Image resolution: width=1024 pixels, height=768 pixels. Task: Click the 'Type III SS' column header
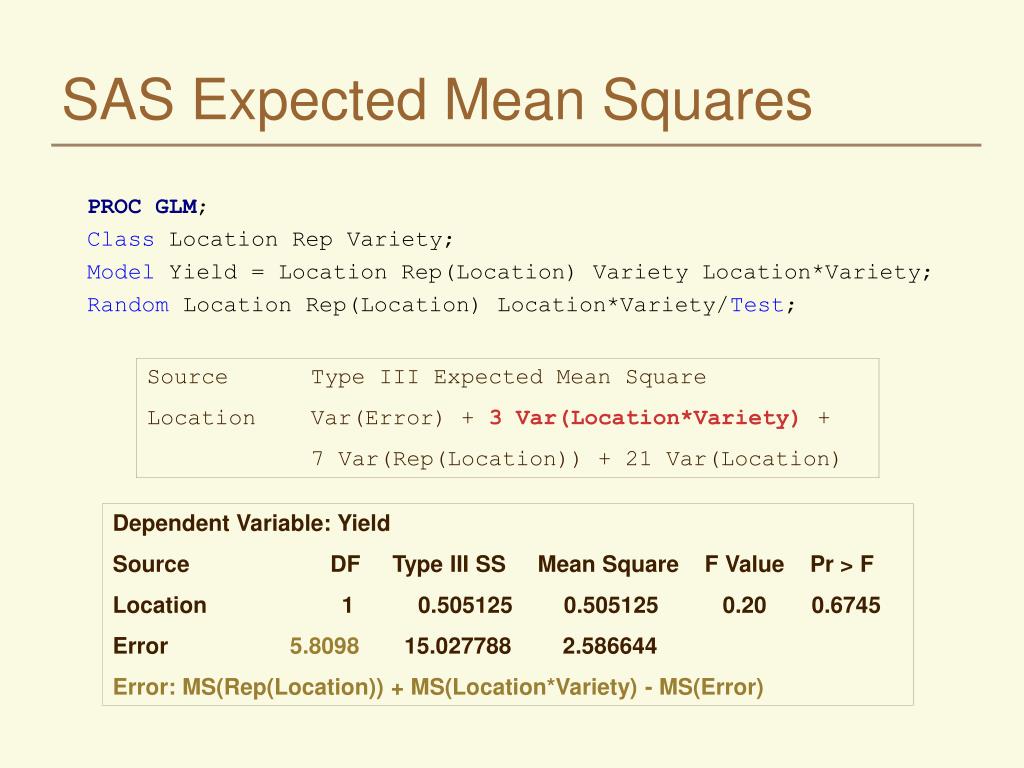pos(449,564)
